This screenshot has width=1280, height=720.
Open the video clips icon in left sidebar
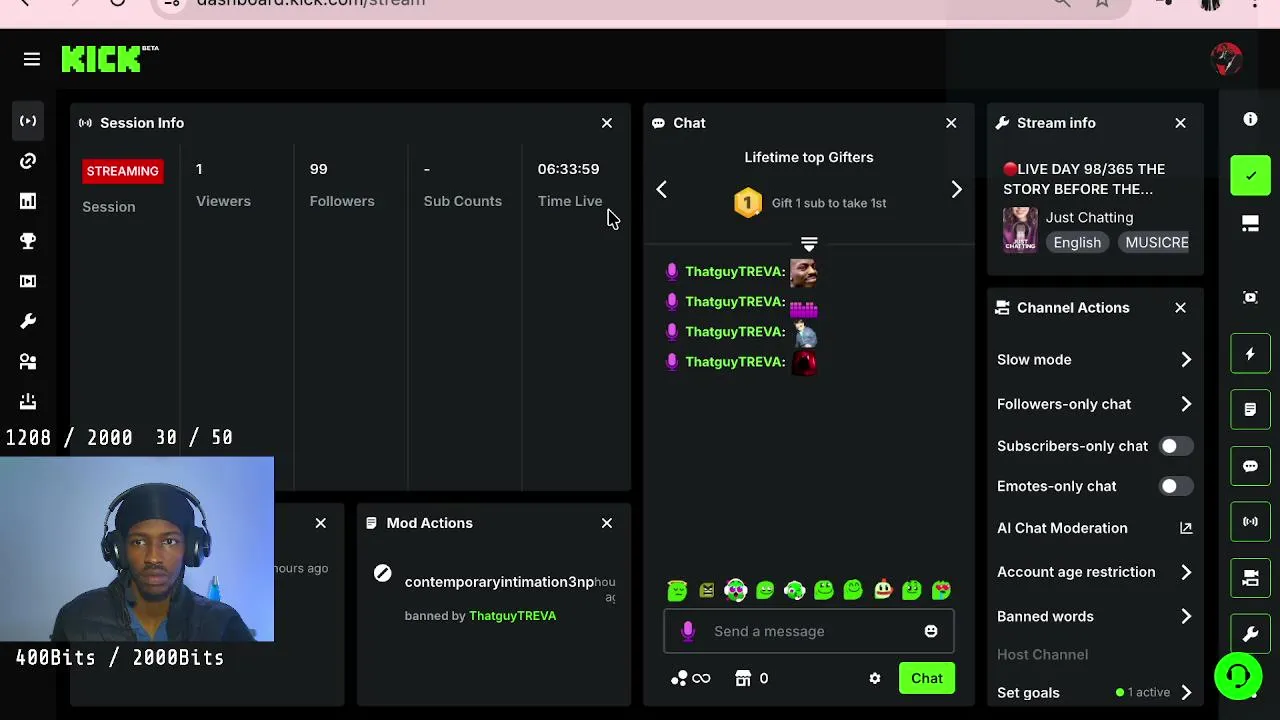(x=28, y=281)
